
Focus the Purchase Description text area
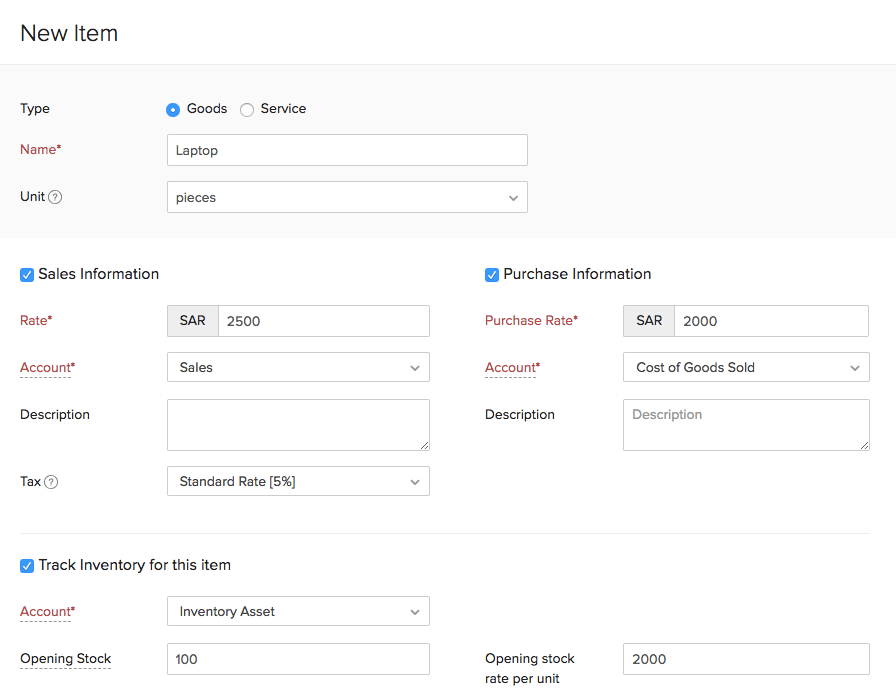coord(745,424)
